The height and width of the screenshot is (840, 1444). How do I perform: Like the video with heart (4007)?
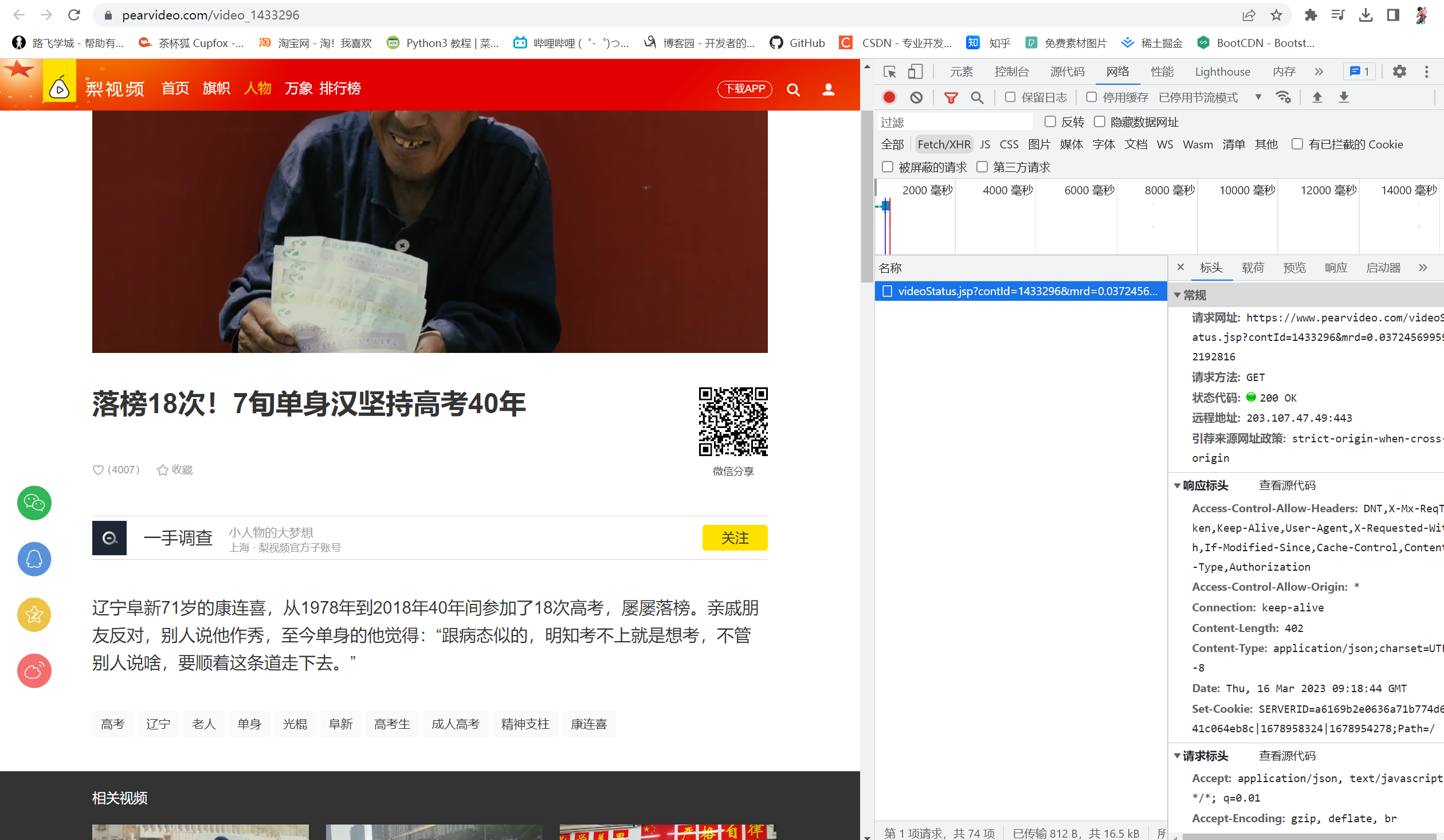click(116, 470)
